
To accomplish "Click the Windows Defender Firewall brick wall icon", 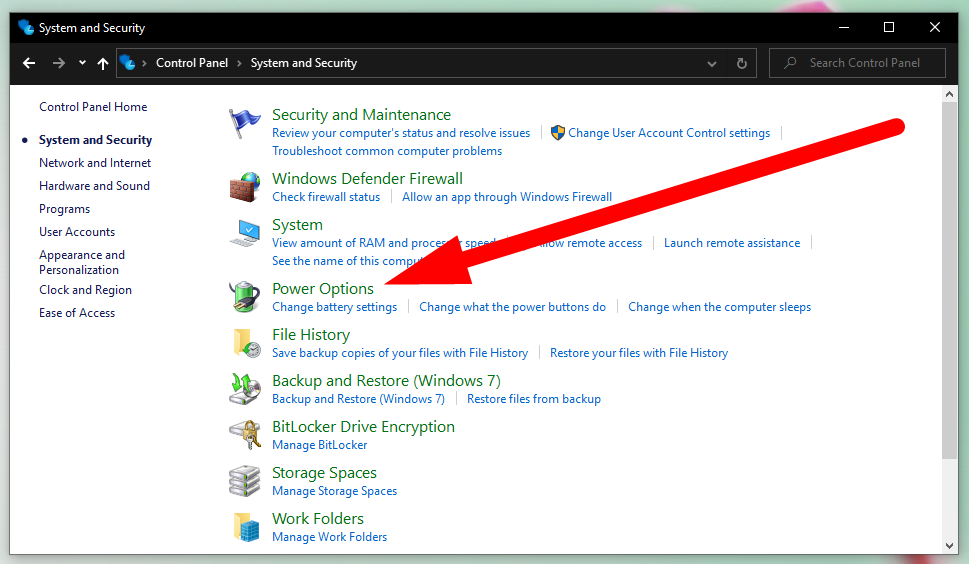I will click(x=245, y=187).
